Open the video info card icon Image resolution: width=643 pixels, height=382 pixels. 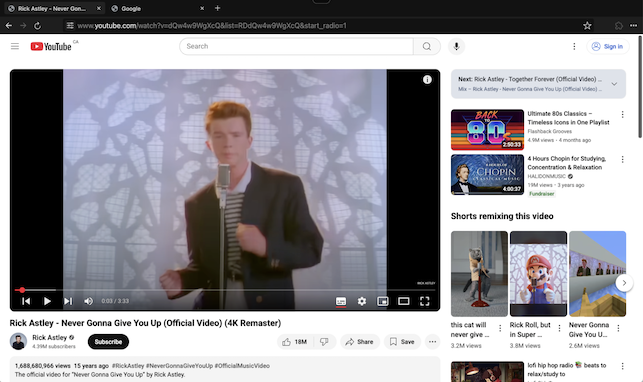pos(427,80)
